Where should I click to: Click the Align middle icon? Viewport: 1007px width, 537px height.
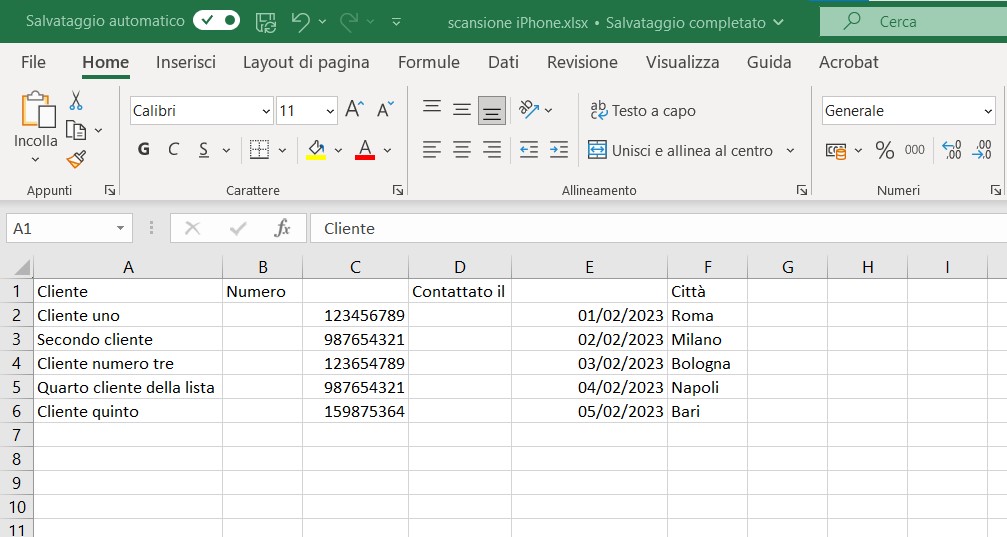coord(462,110)
